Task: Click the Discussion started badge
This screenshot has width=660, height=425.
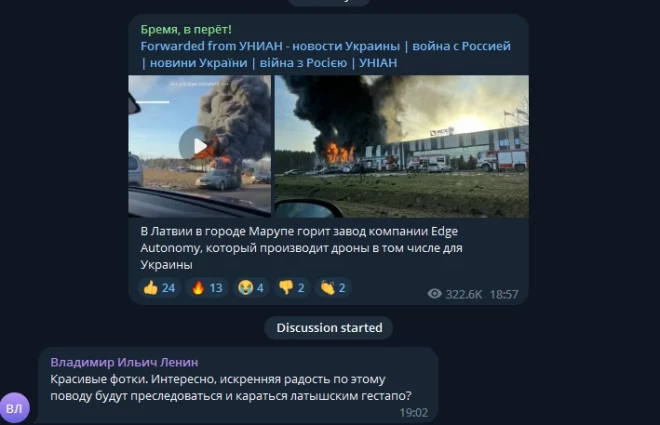Action: (329, 328)
